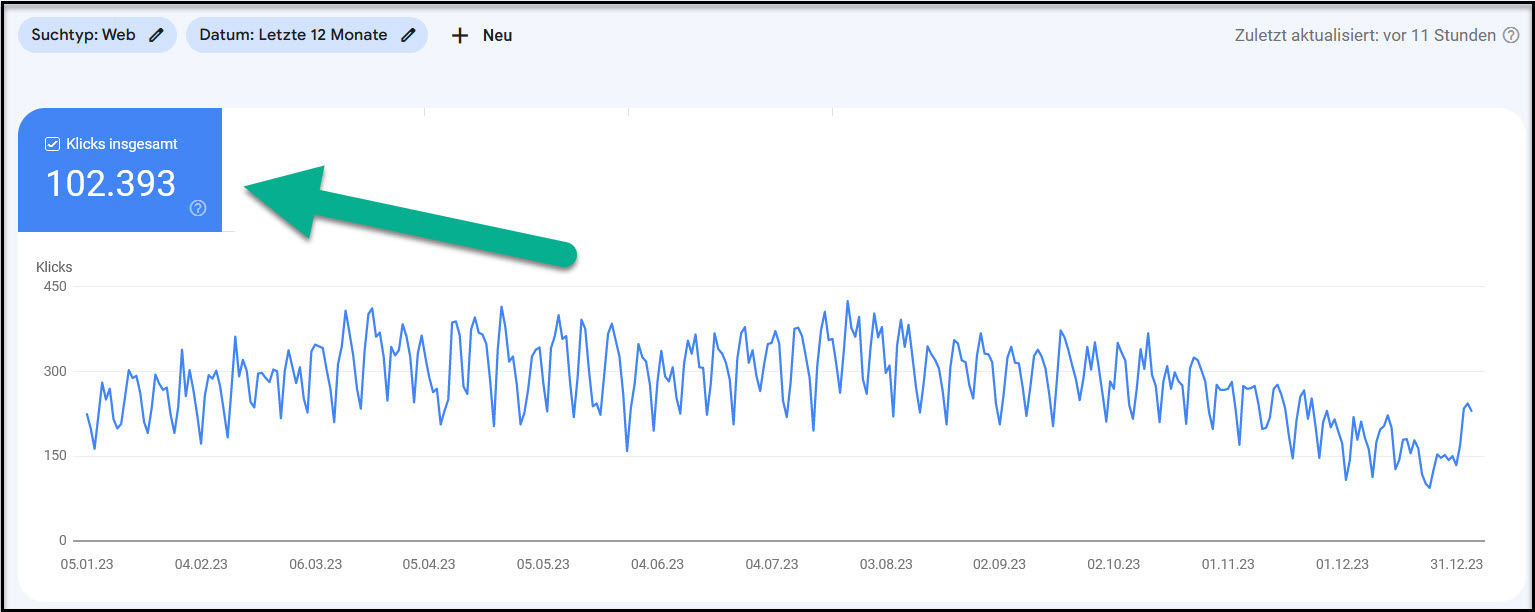This screenshot has width=1535, height=612.
Task: Click the 06.03.23 date label
Action: point(315,564)
